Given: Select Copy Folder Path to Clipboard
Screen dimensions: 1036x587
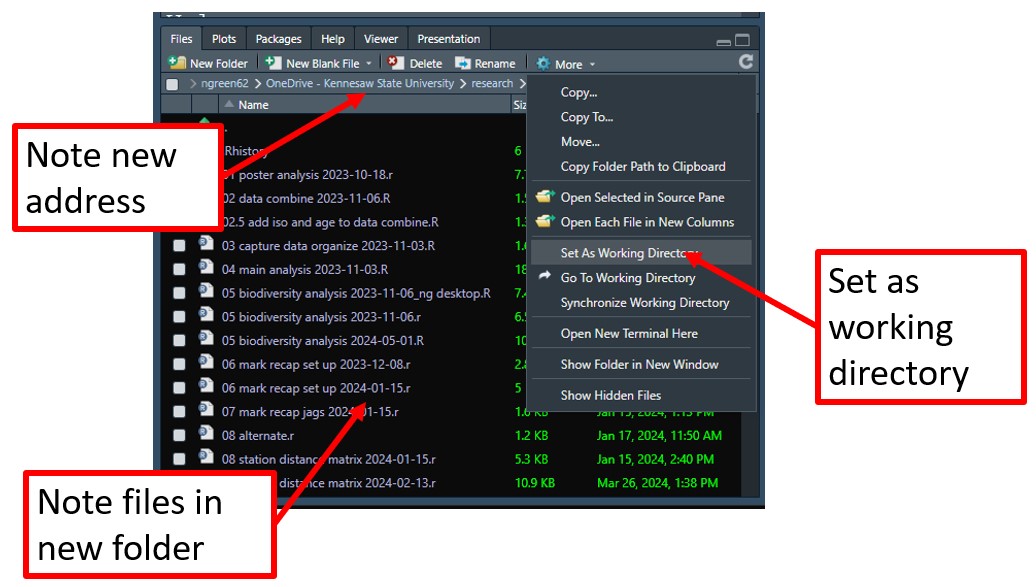Looking at the screenshot, I should click(x=641, y=167).
